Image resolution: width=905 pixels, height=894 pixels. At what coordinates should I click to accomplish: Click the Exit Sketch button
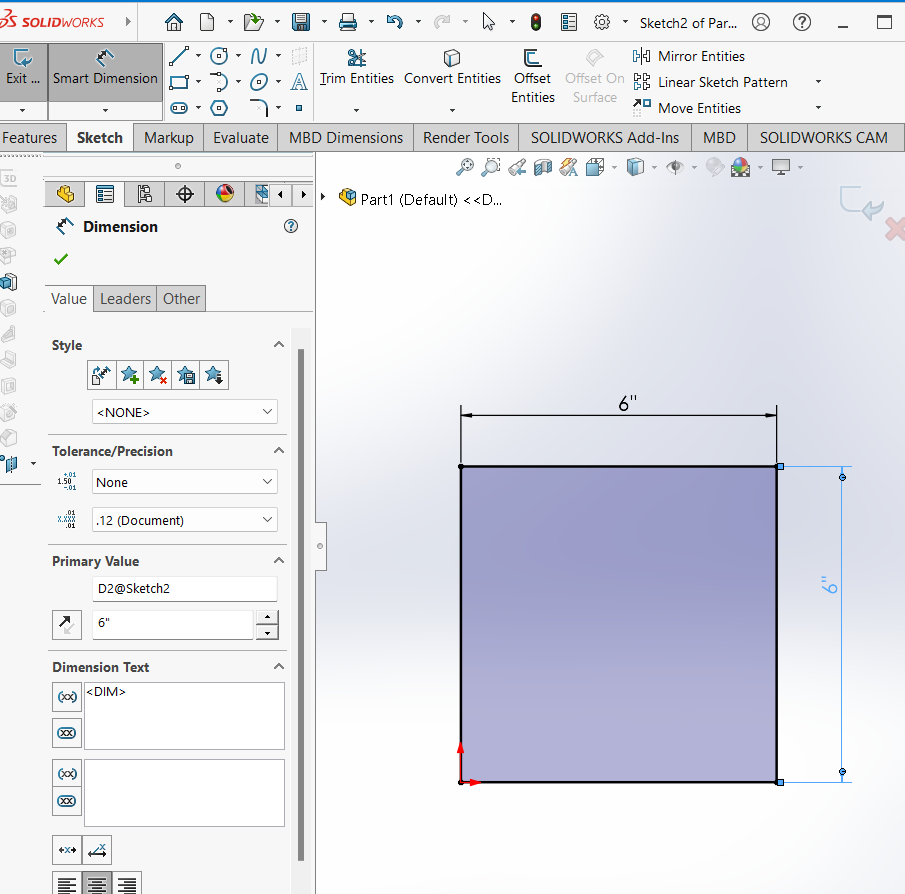[x=23, y=68]
